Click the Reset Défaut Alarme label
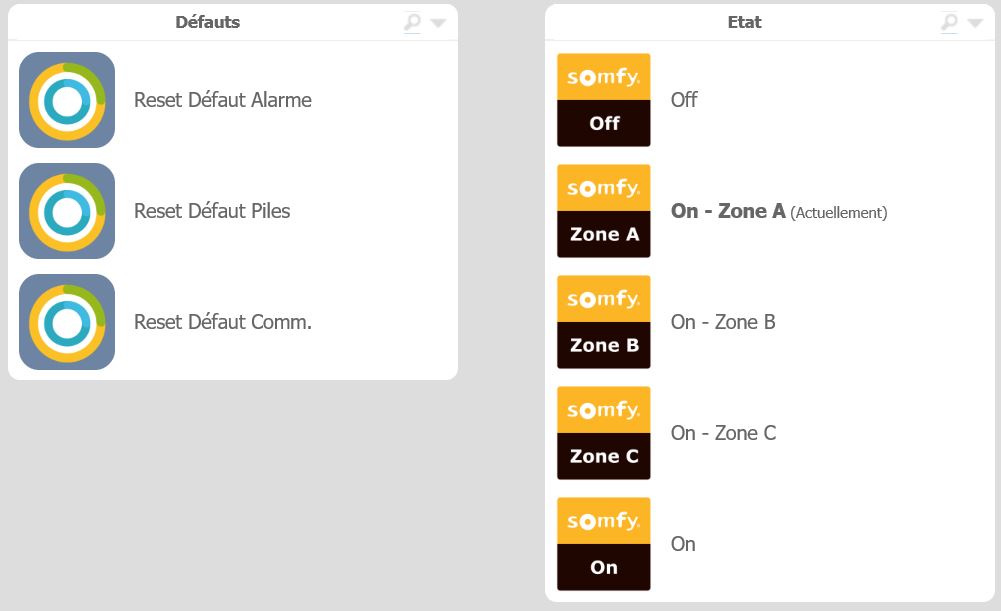 [x=223, y=100]
